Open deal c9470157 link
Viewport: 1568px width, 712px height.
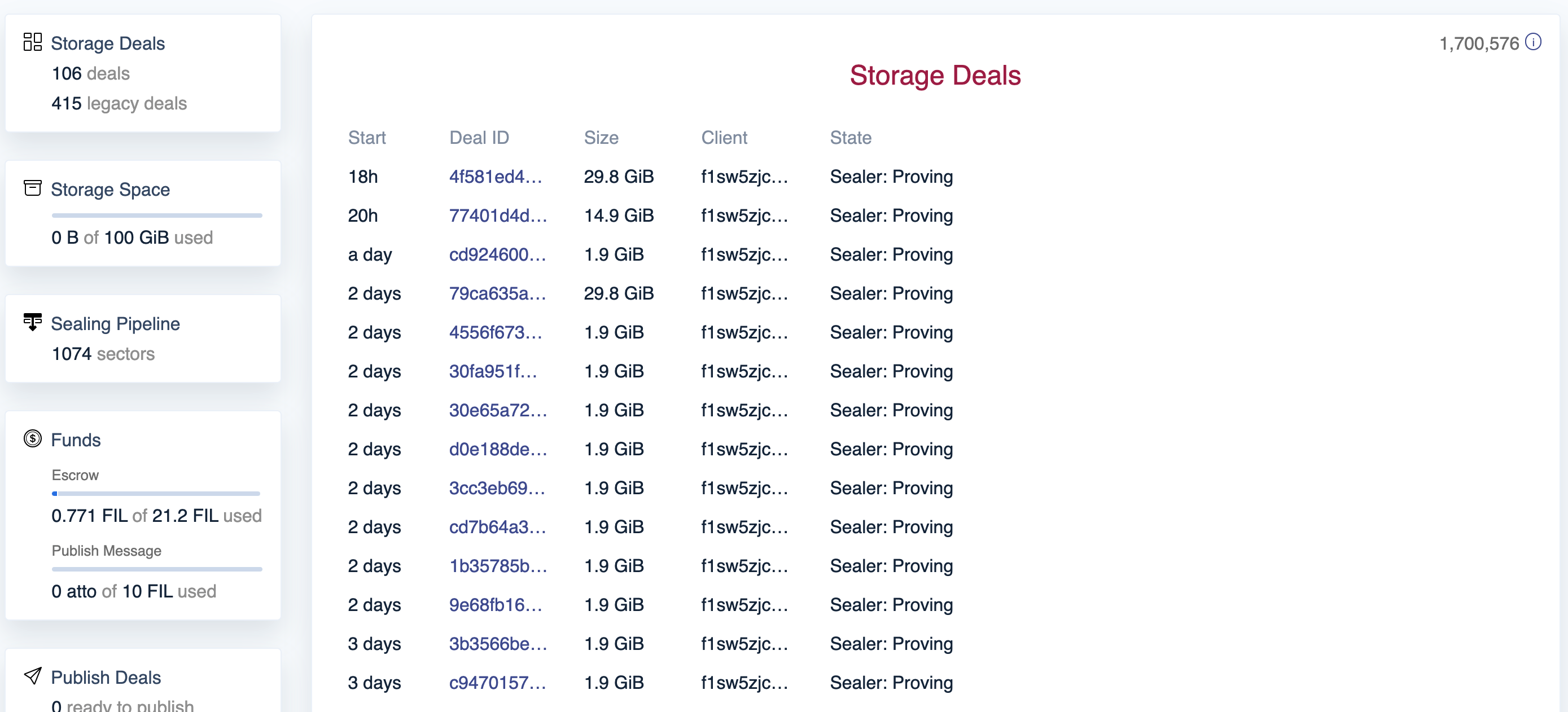pyautogui.click(x=497, y=683)
